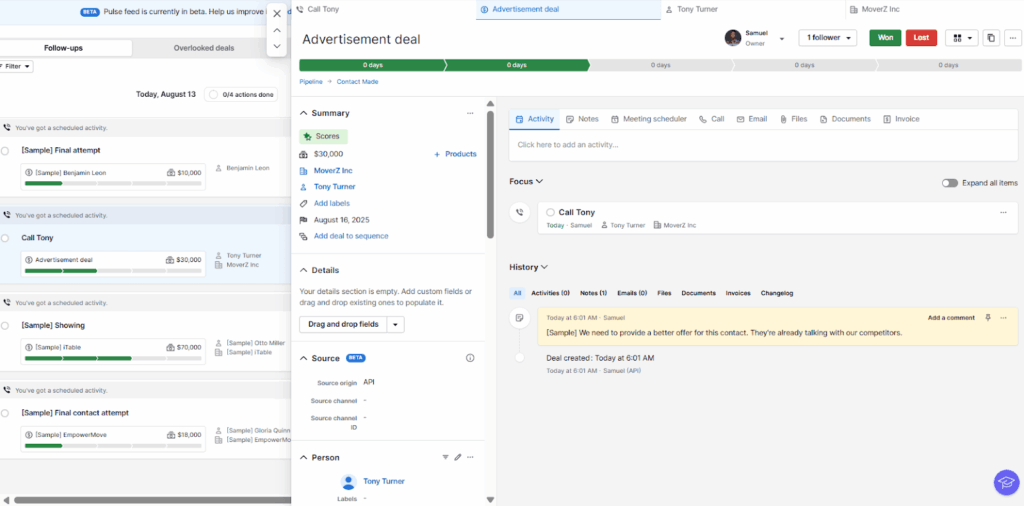
Task: Toggle the Expand all items switch
Action: tap(949, 183)
